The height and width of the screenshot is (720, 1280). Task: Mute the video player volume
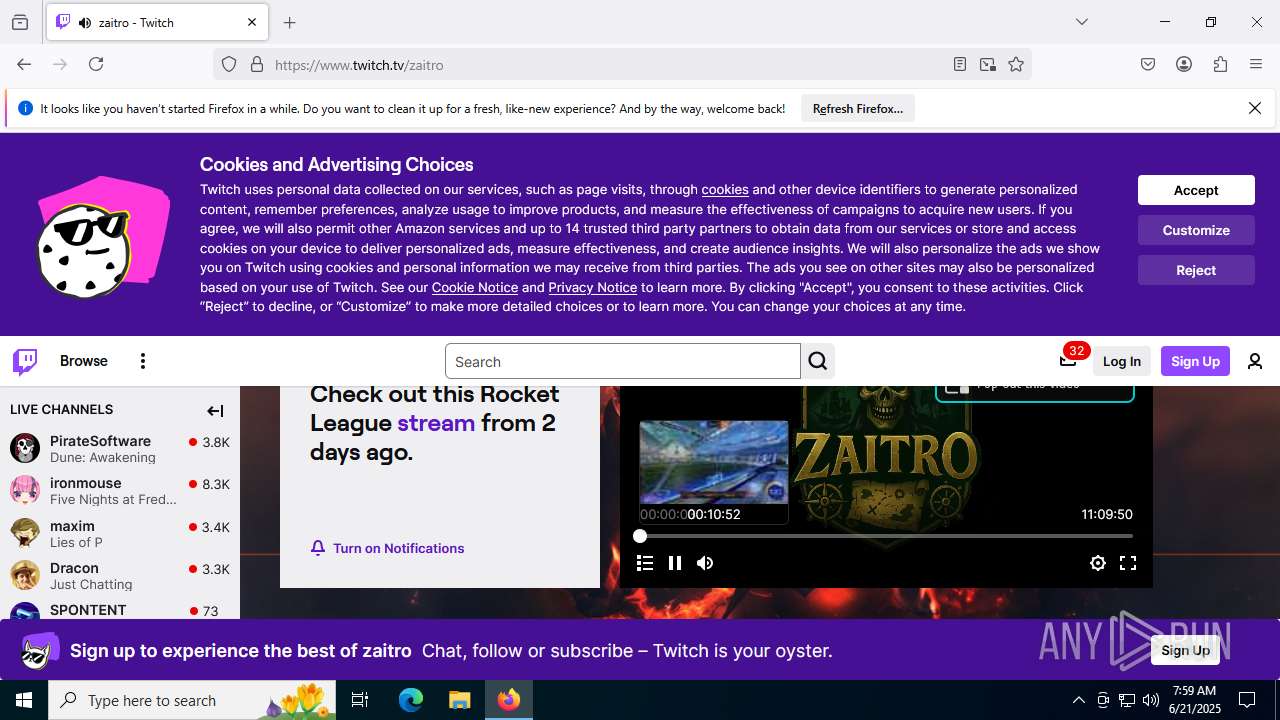705,563
